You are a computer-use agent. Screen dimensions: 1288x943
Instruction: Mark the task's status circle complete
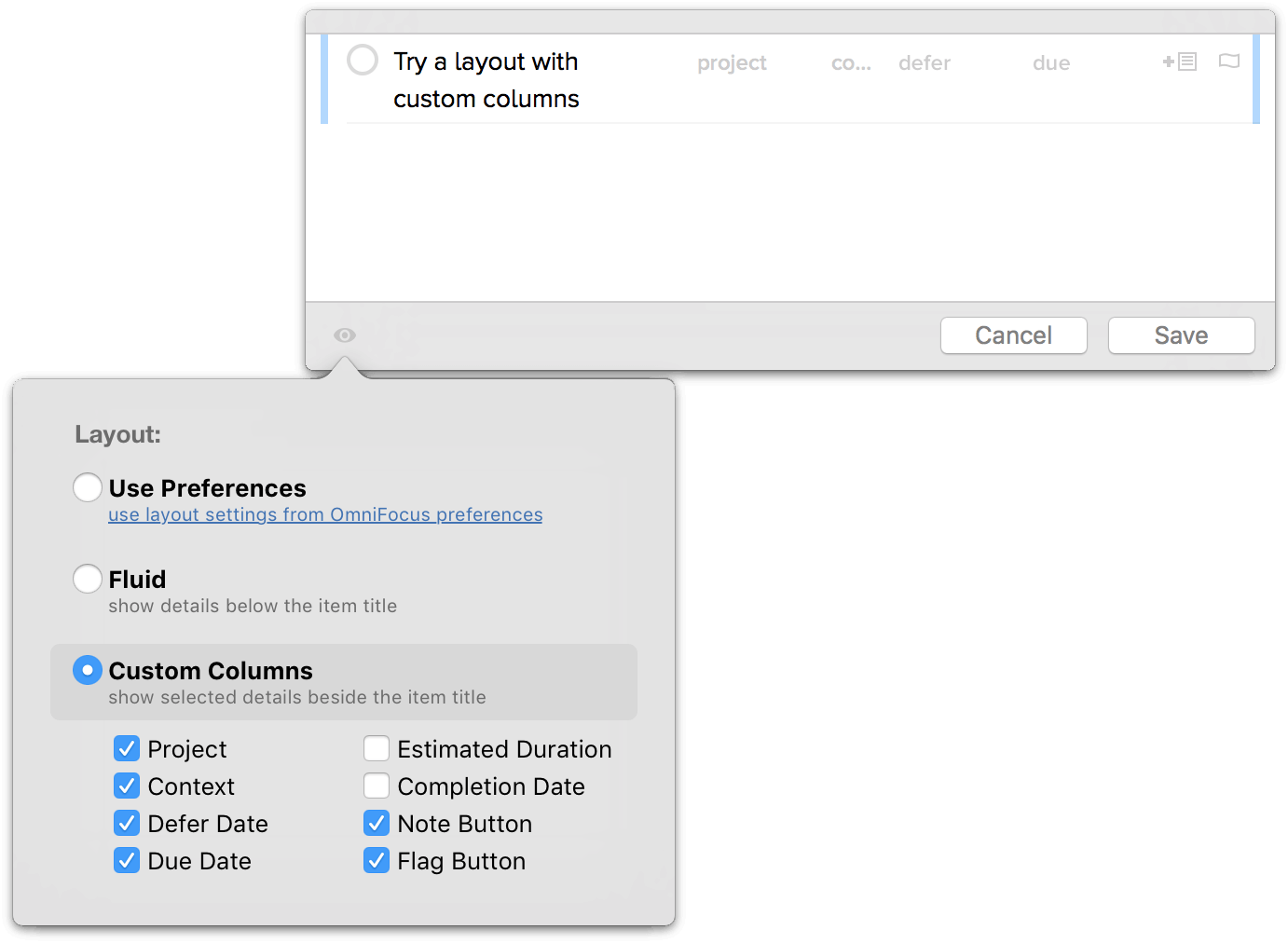[x=363, y=60]
